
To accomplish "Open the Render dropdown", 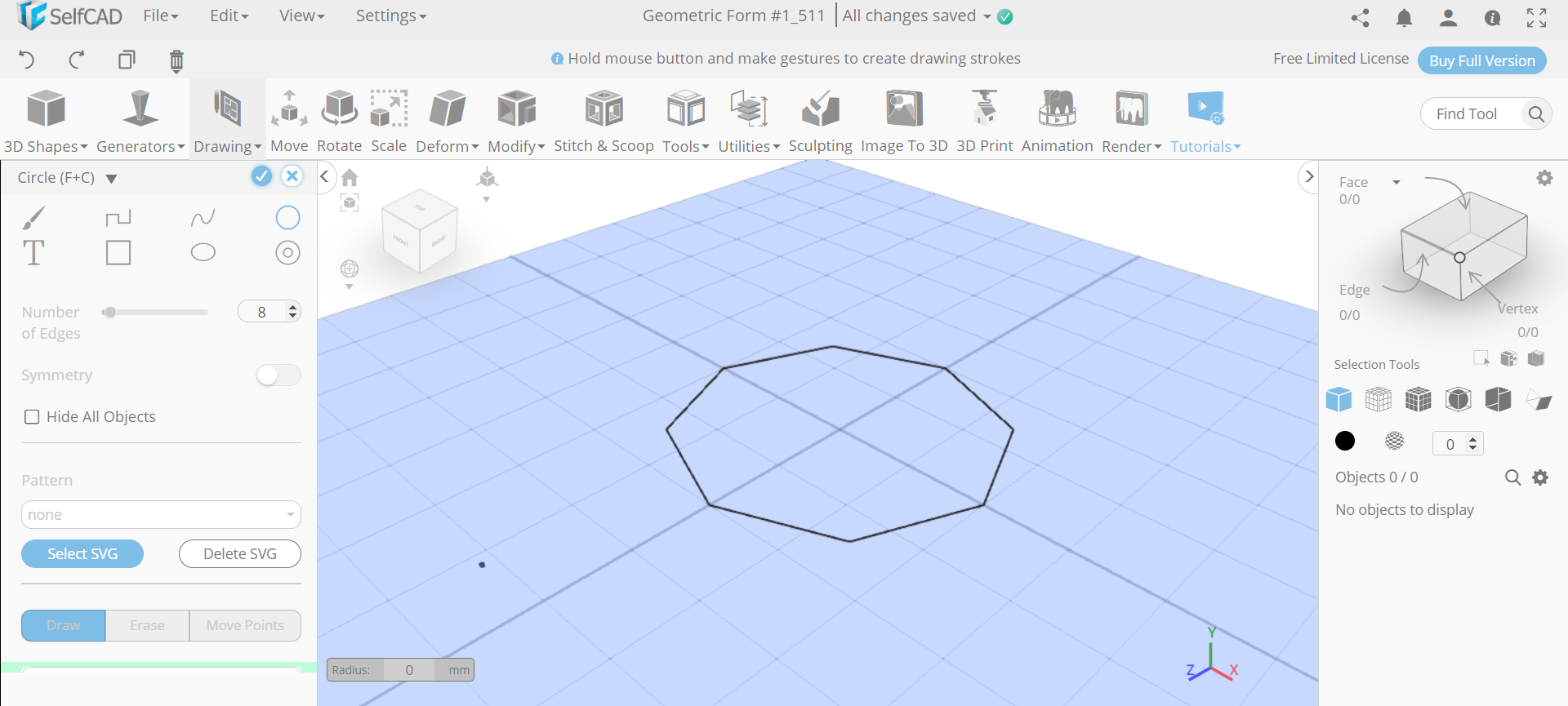I will pyautogui.click(x=1131, y=121).
